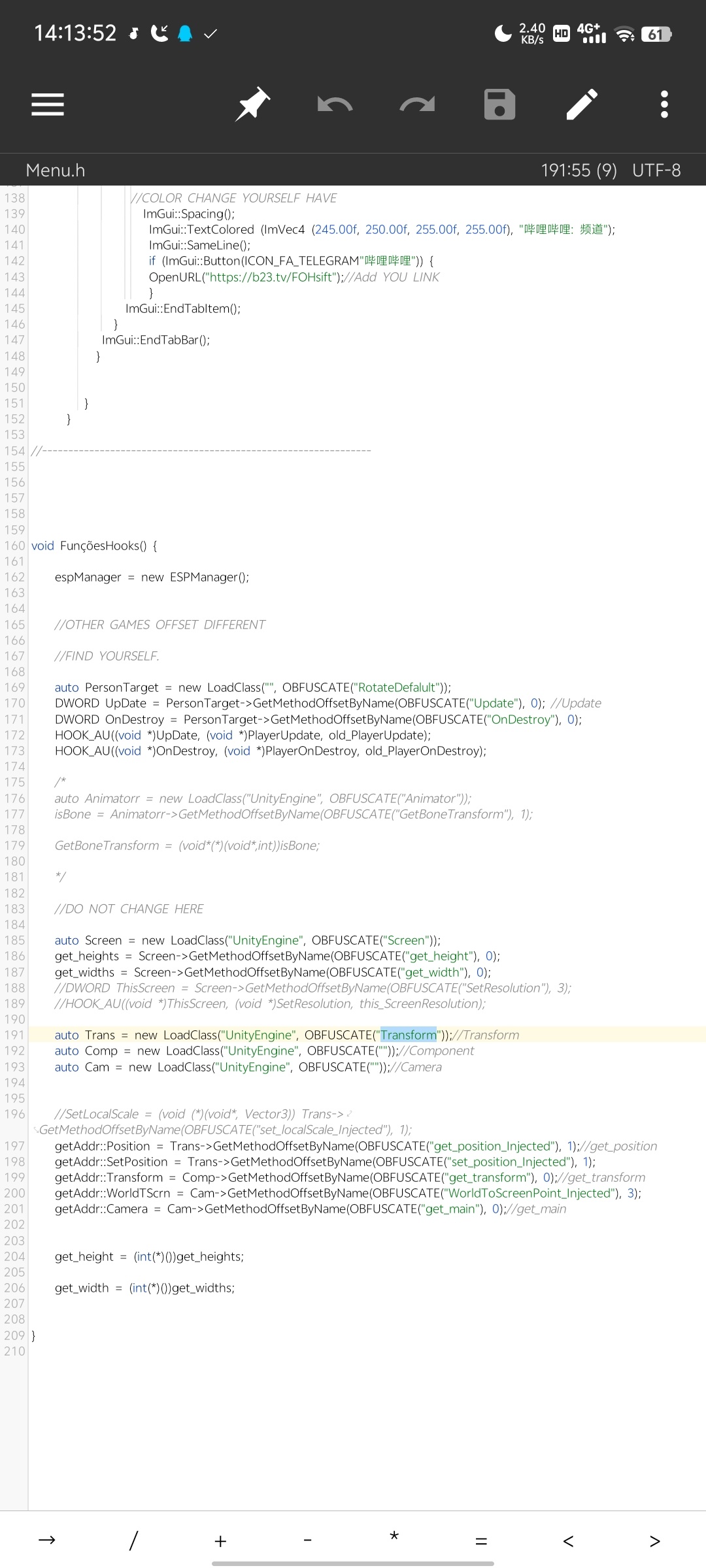Tap the greater-than symbol key
706x1568 pixels.
655,1541
